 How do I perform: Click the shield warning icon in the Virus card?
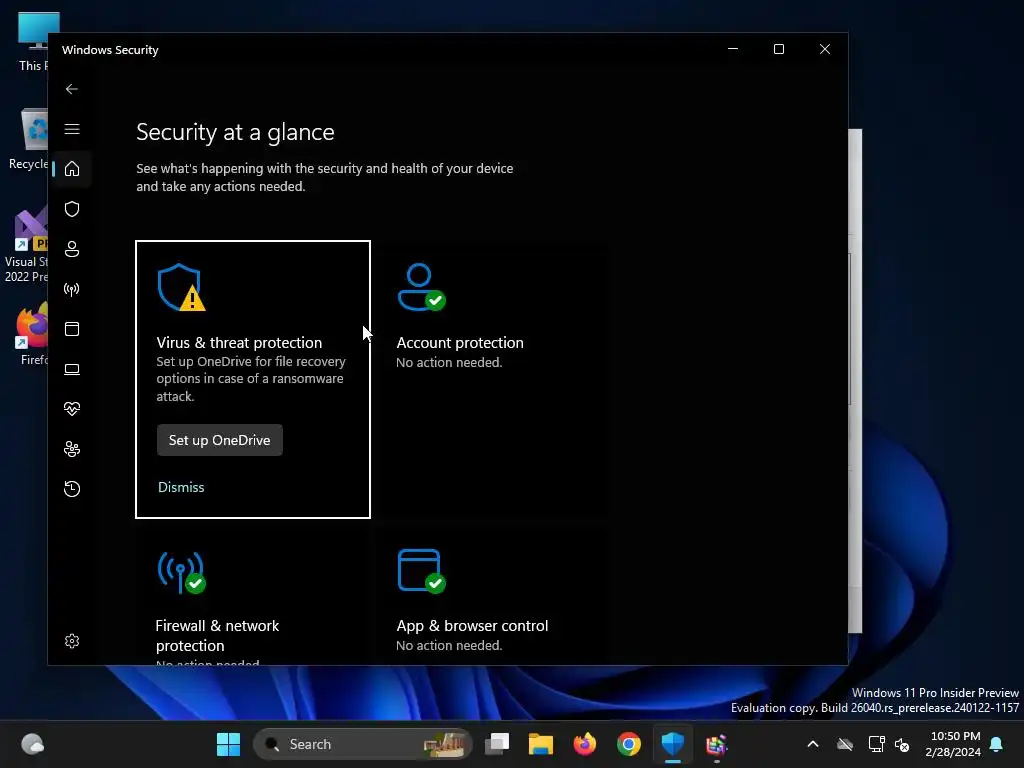click(x=181, y=287)
